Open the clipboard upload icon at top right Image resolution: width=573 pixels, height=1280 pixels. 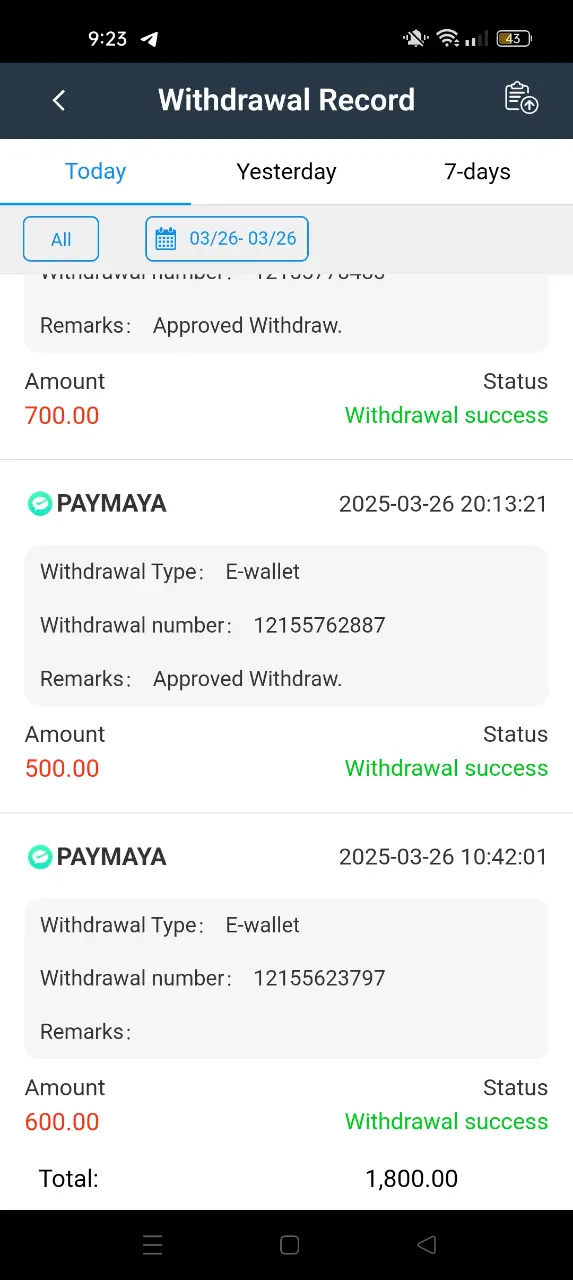point(521,98)
